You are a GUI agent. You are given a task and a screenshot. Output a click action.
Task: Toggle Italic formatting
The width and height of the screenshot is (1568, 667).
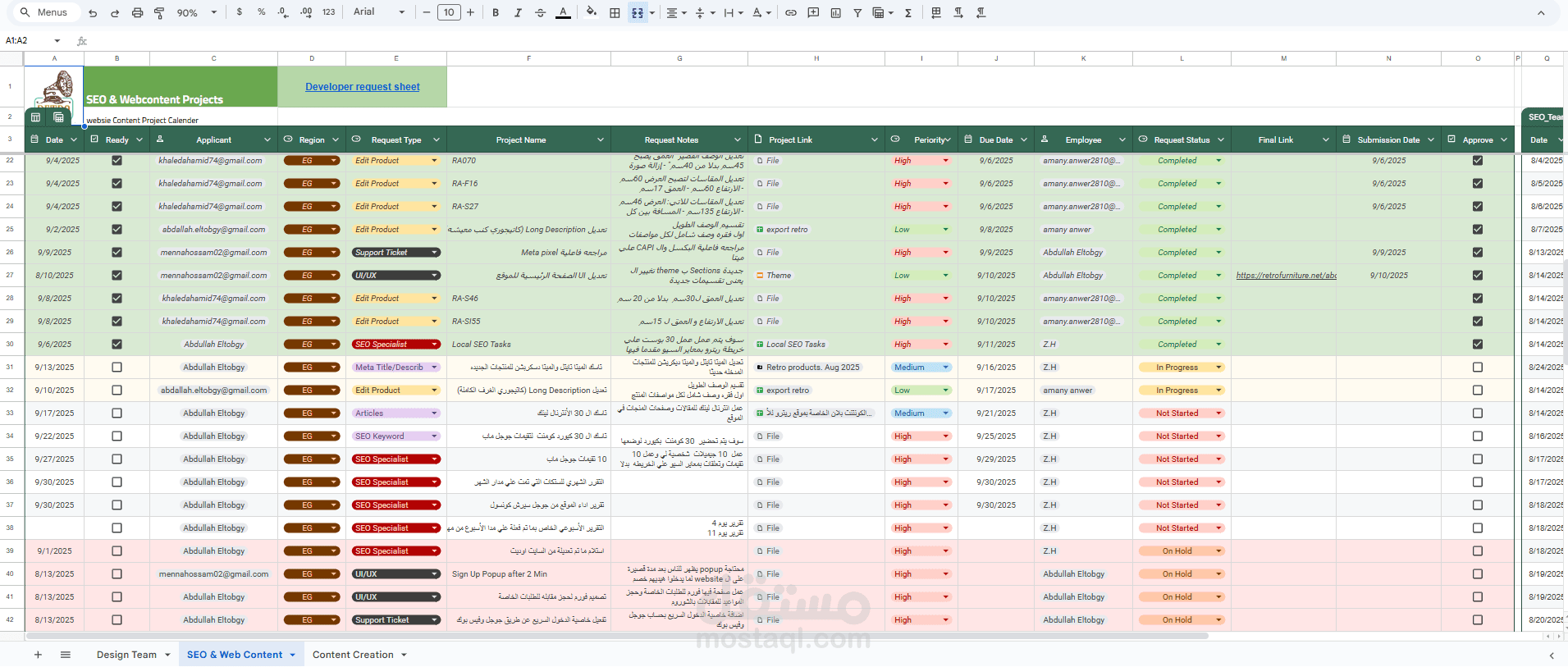[x=518, y=12]
